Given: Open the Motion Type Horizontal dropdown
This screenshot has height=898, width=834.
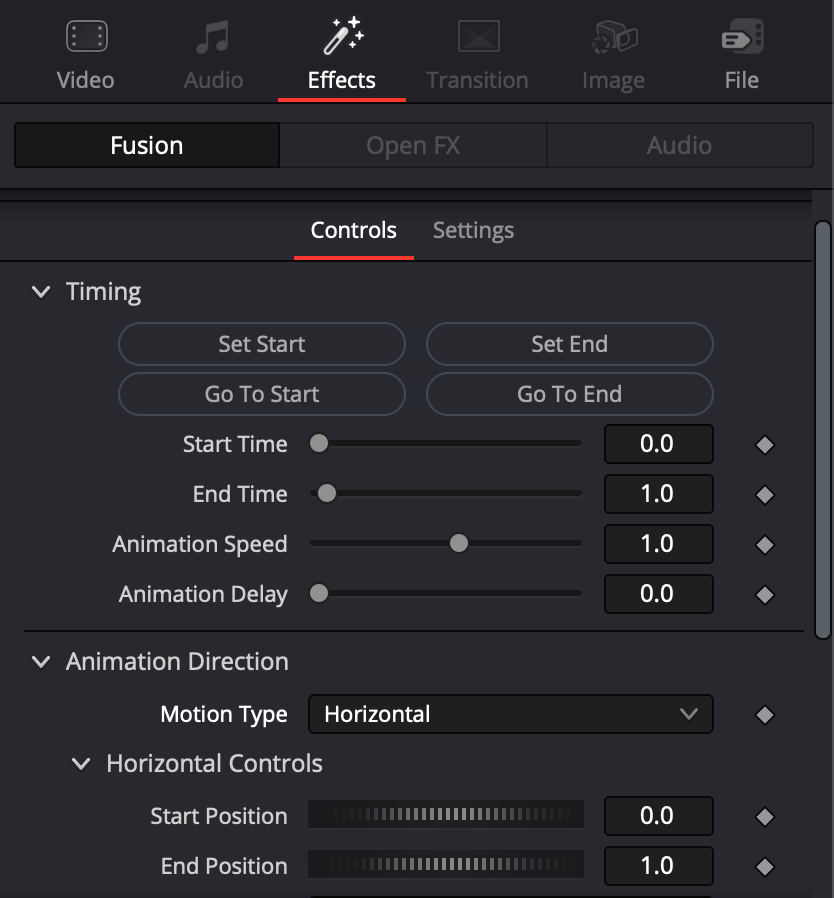Looking at the screenshot, I should point(510,714).
